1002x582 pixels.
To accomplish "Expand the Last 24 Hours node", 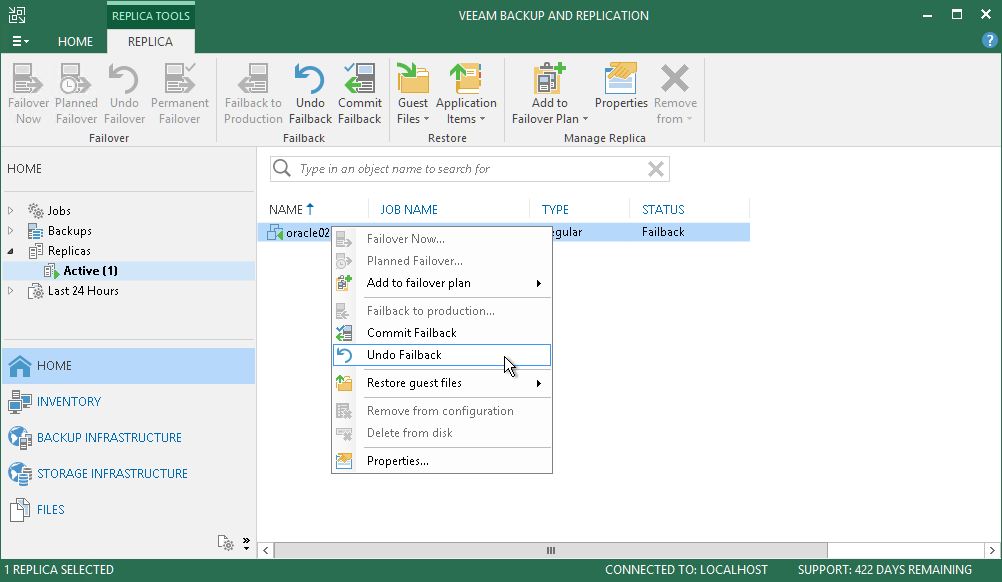I will 10,291.
